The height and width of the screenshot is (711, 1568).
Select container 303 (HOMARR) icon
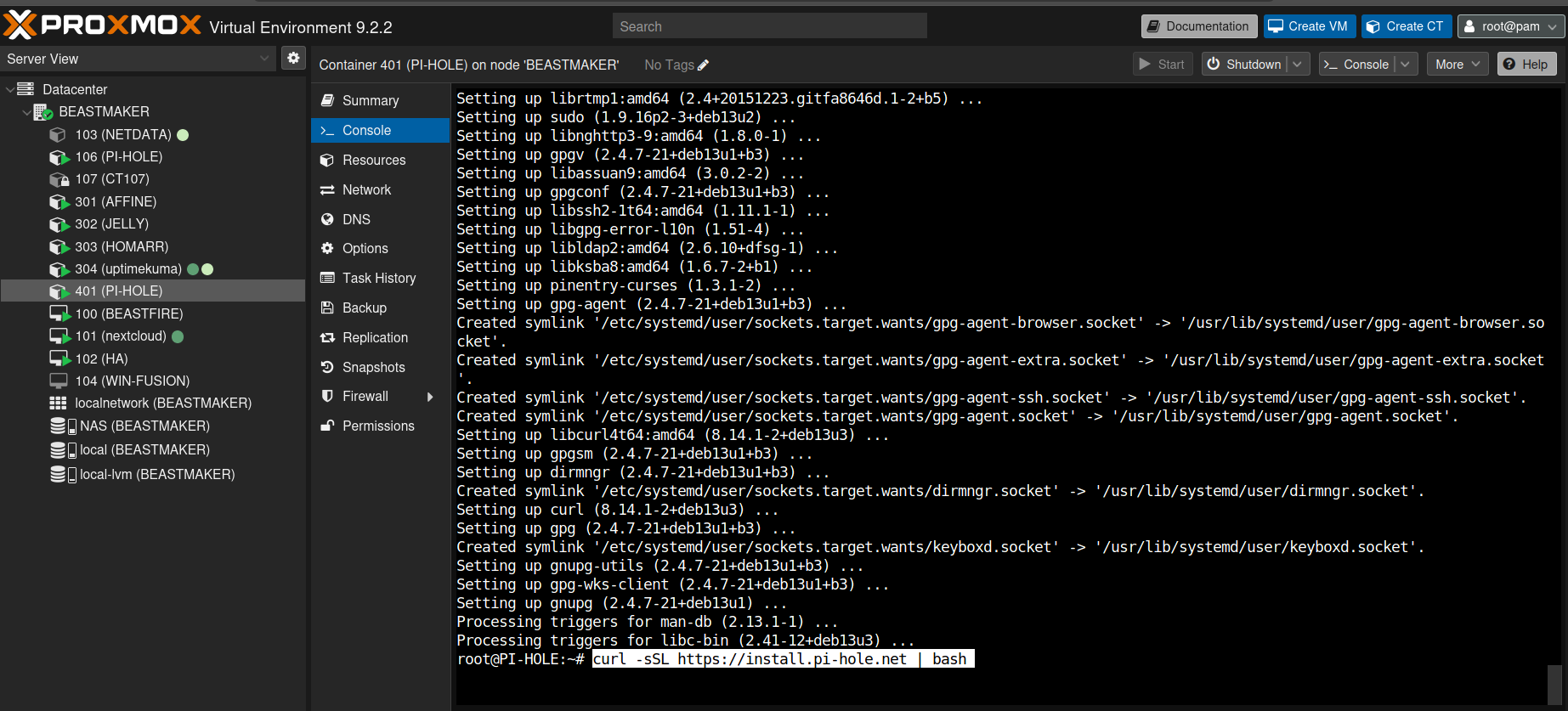[x=59, y=247]
